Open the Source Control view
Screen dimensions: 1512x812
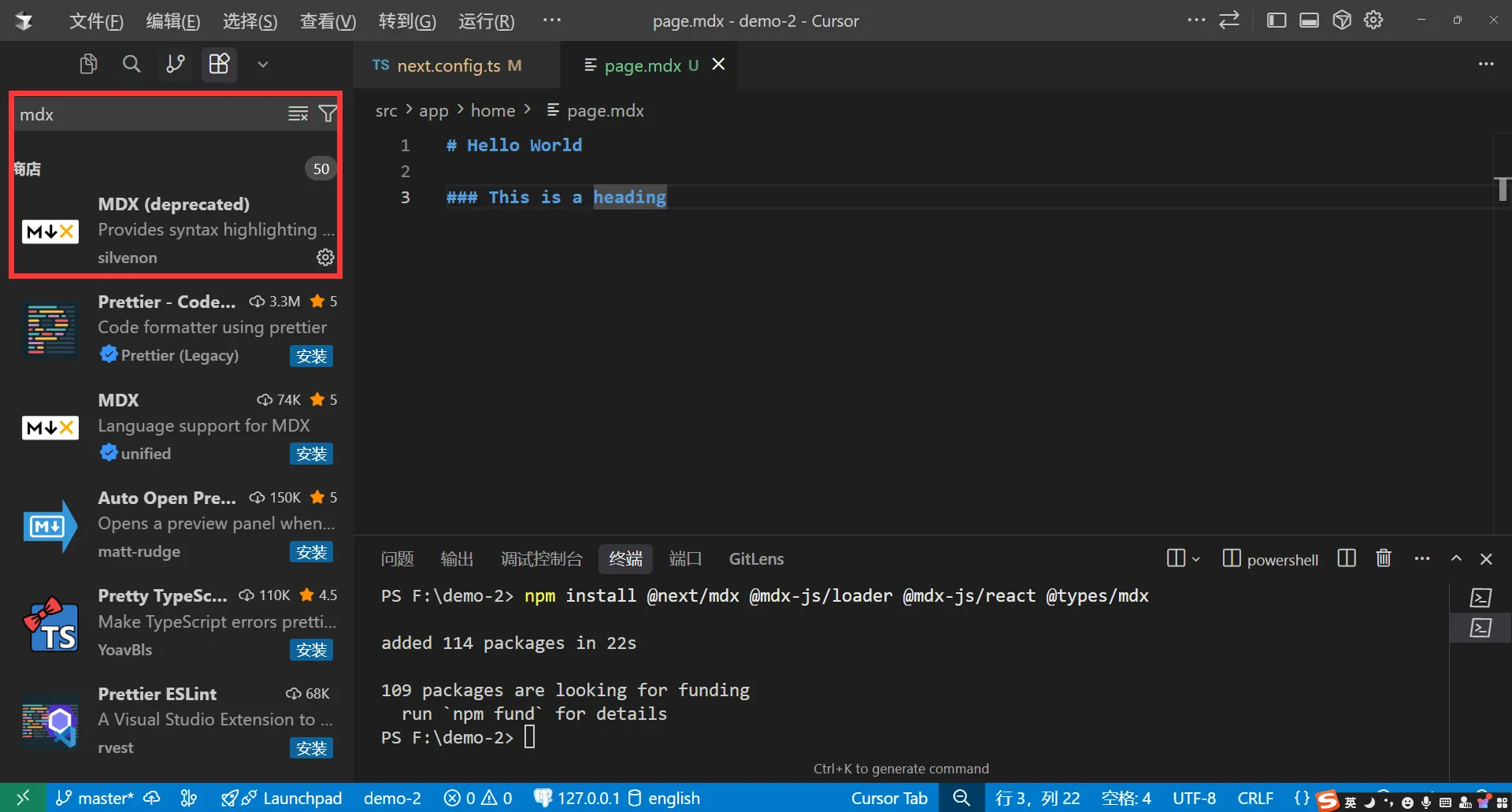[x=175, y=64]
